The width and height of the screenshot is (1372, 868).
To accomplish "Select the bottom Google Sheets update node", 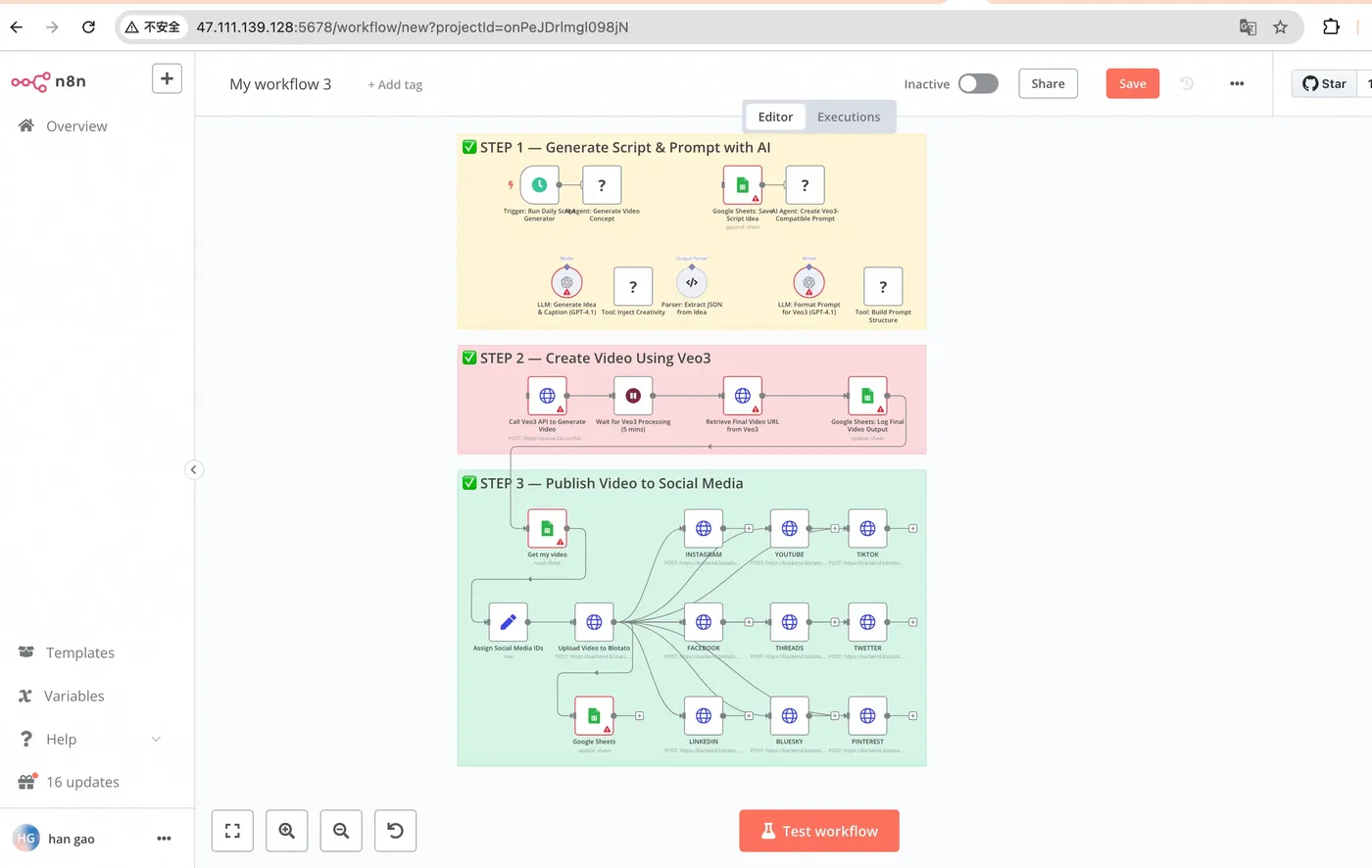I will click(594, 716).
